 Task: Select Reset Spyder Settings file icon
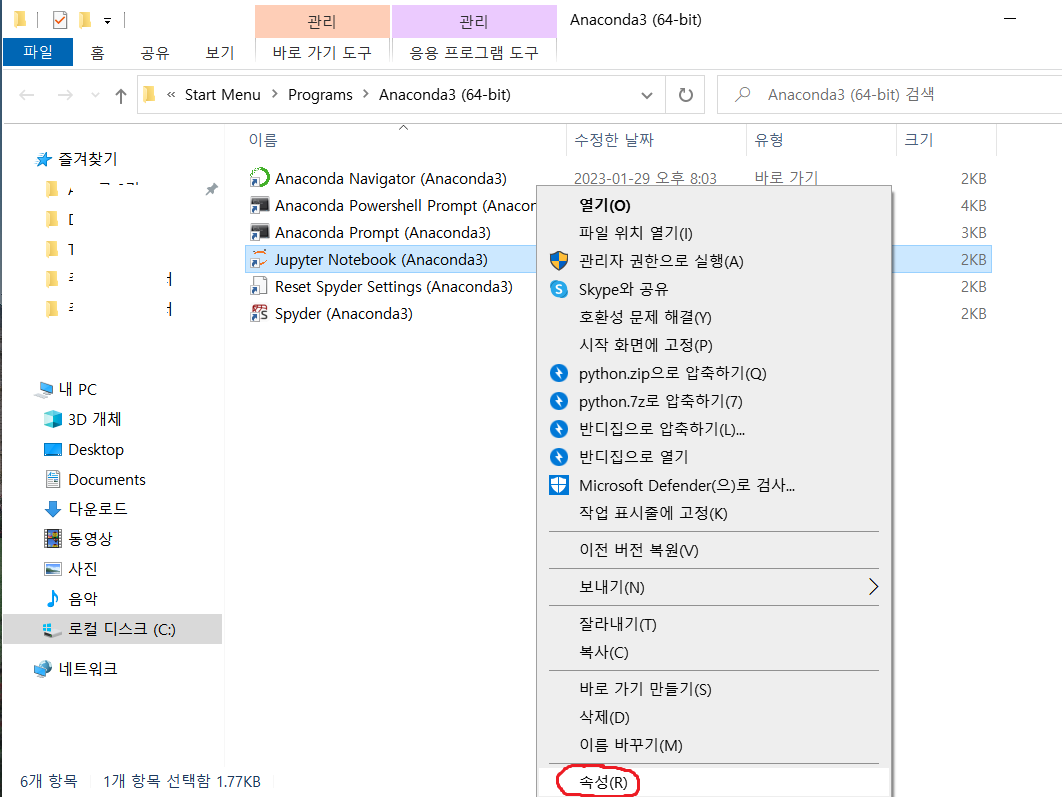point(259,286)
